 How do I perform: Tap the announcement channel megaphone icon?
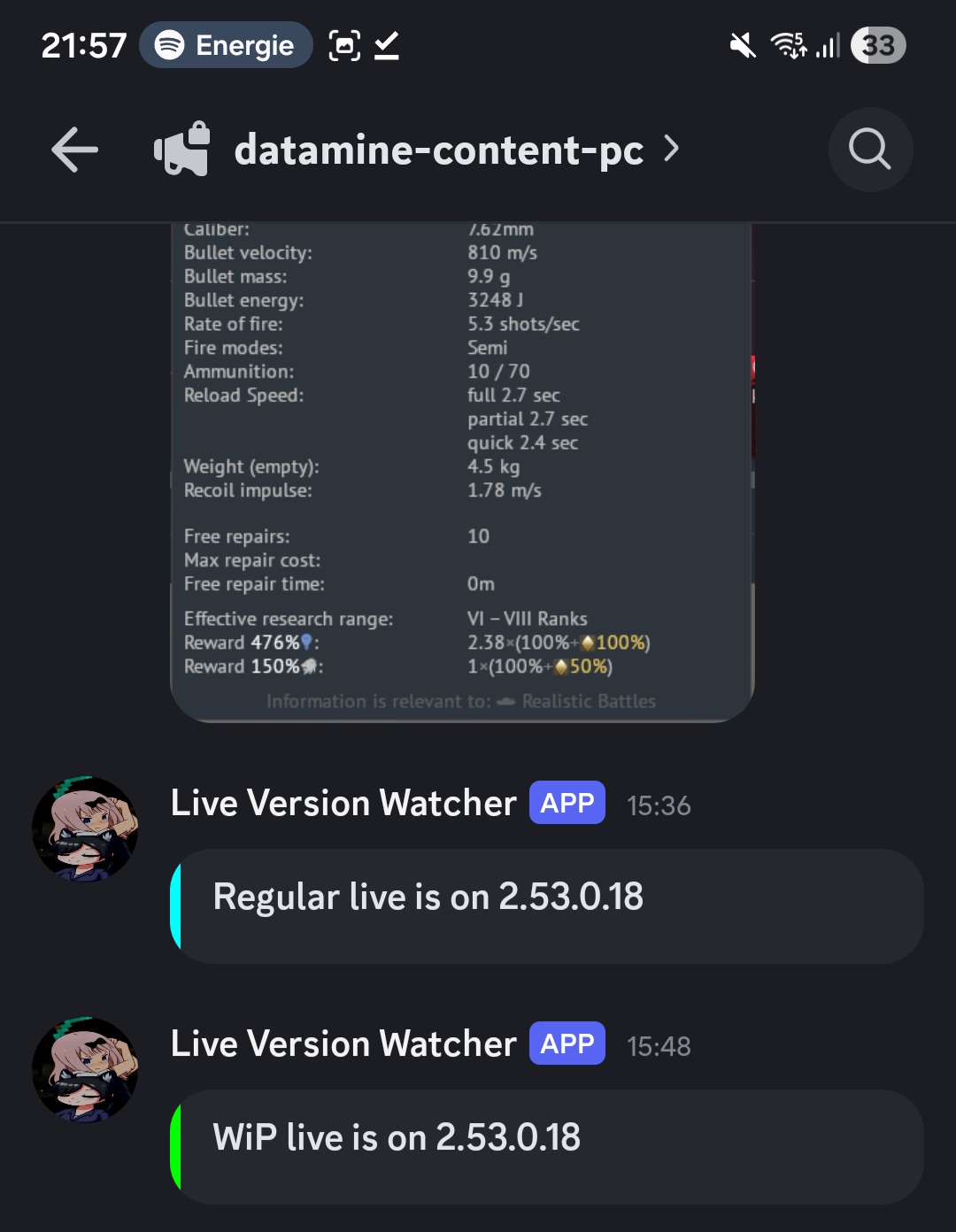coord(182,149)
